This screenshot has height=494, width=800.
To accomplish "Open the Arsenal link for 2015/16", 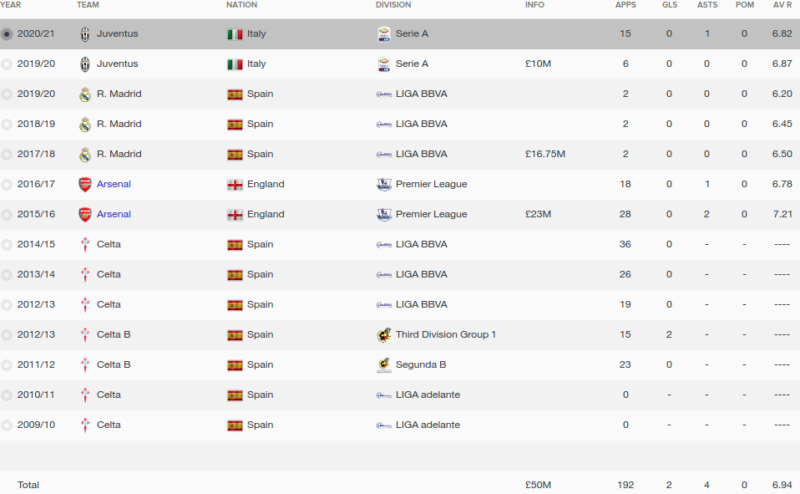I will (x=114, y=214).
